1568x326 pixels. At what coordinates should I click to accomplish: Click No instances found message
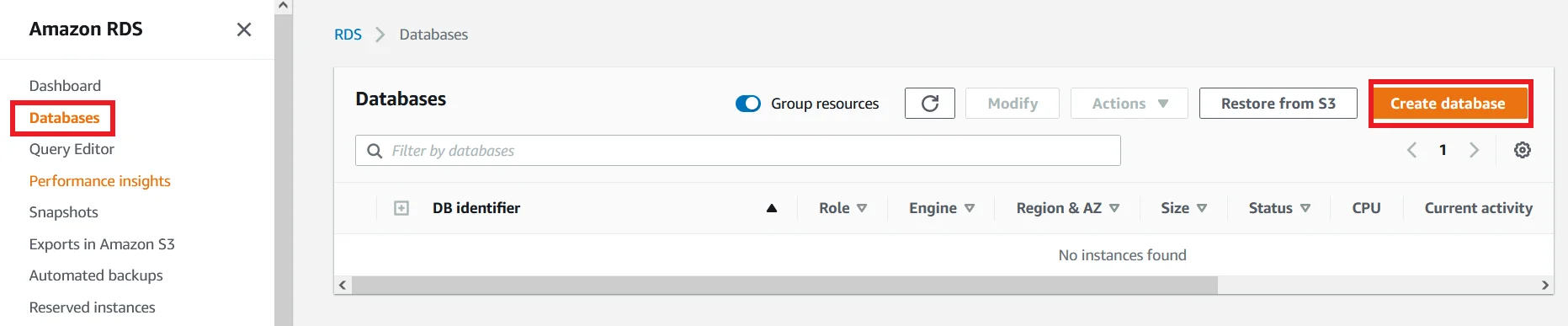(x=1122, y=255)
